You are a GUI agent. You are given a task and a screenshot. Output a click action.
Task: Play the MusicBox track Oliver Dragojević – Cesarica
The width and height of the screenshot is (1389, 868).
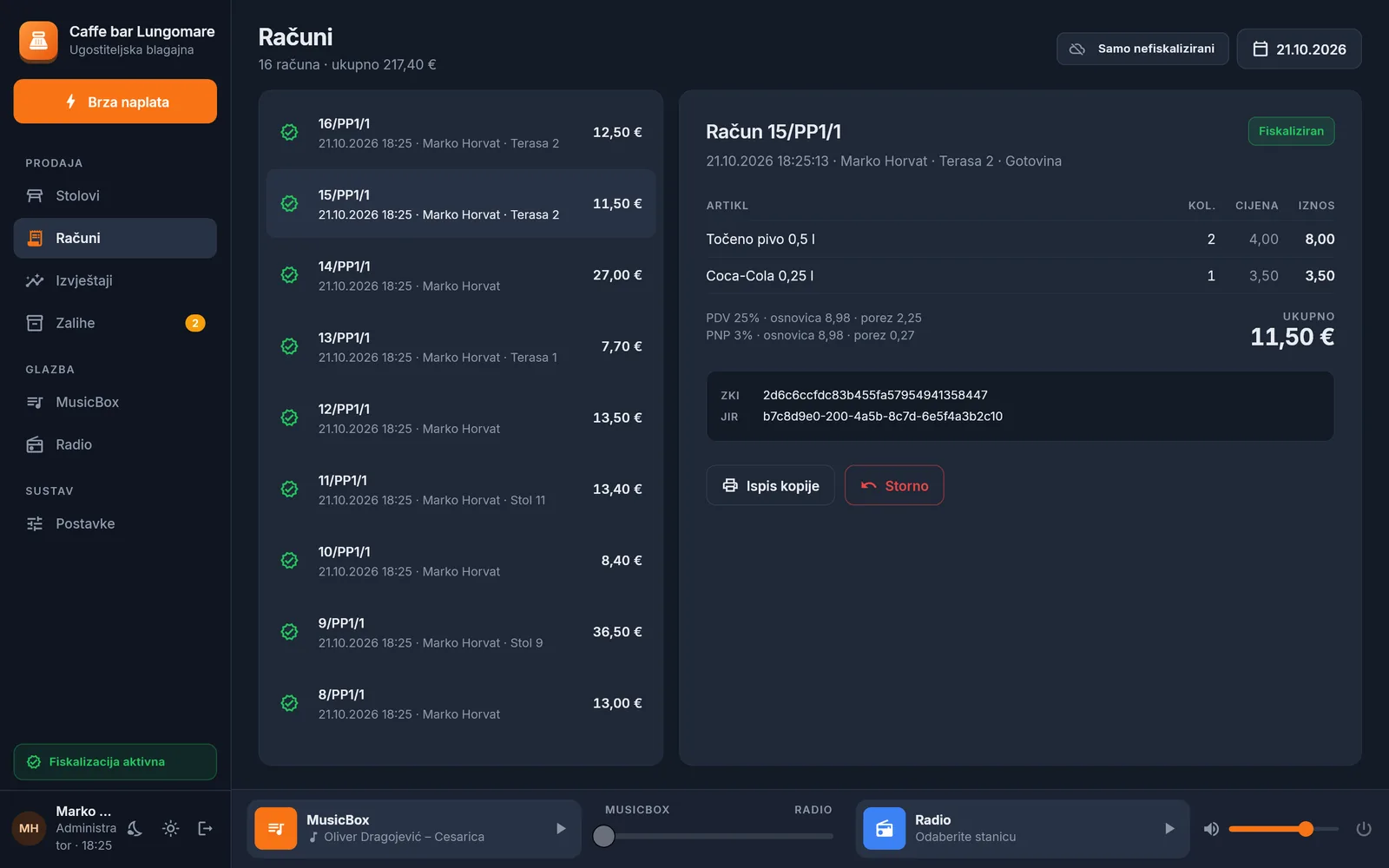[x=561, y=829]
